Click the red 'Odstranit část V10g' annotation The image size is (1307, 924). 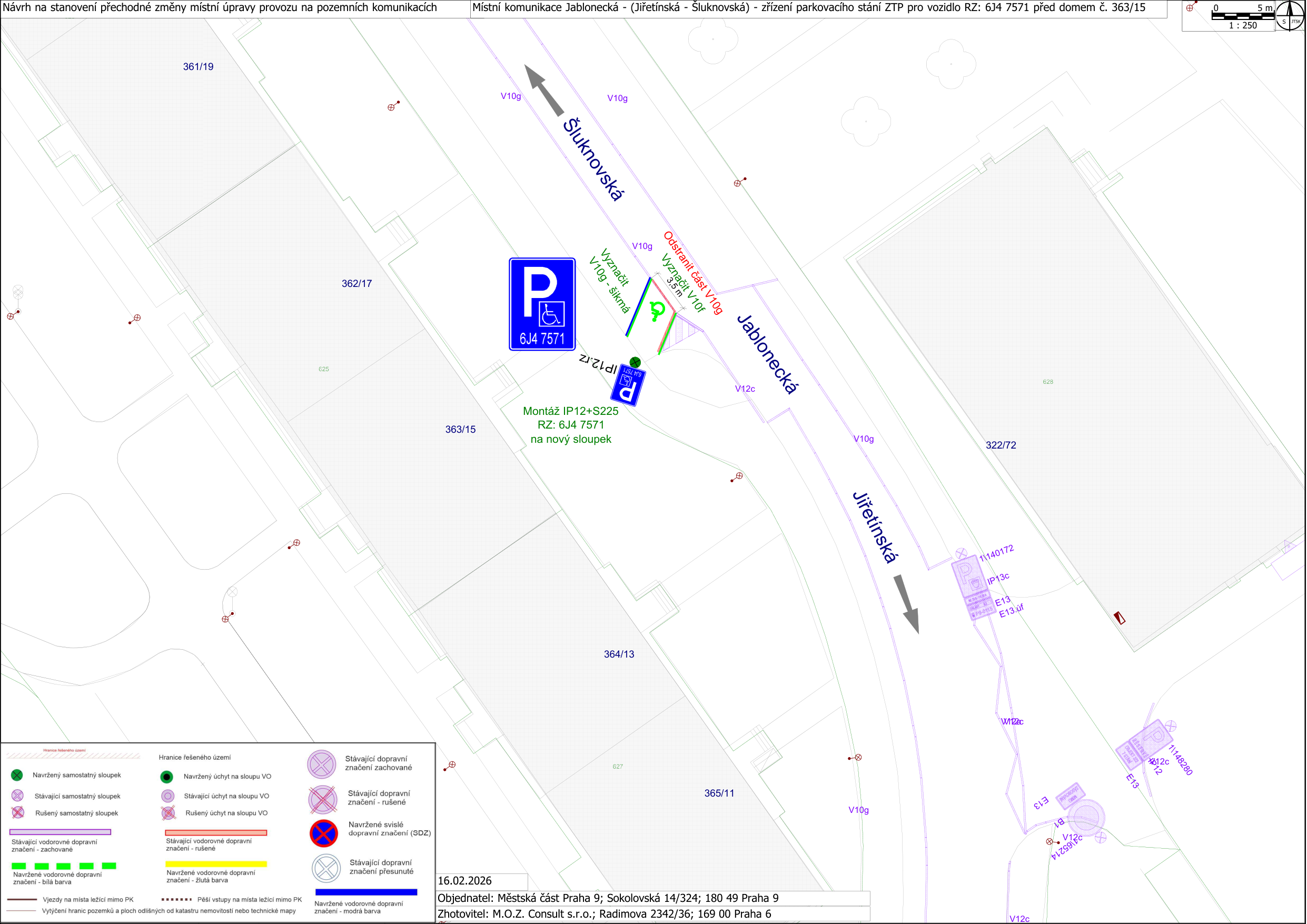[692, 273]
